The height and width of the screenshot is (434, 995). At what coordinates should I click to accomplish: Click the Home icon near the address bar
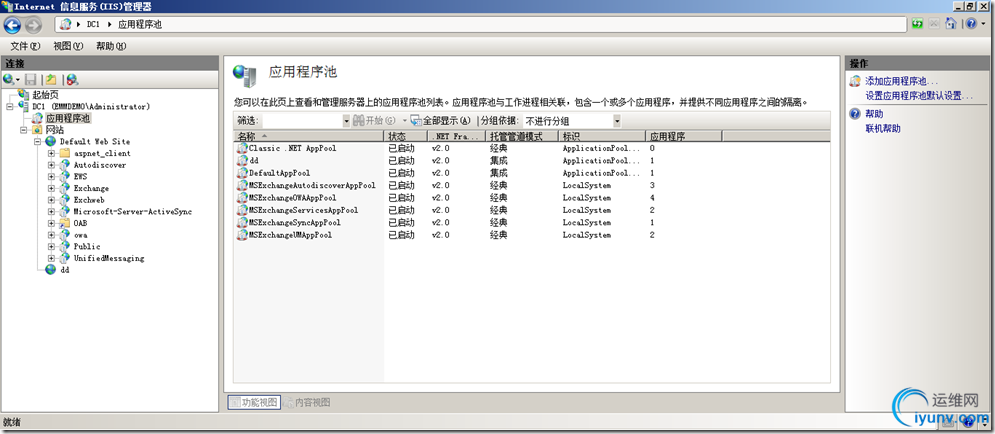point(951,24)
